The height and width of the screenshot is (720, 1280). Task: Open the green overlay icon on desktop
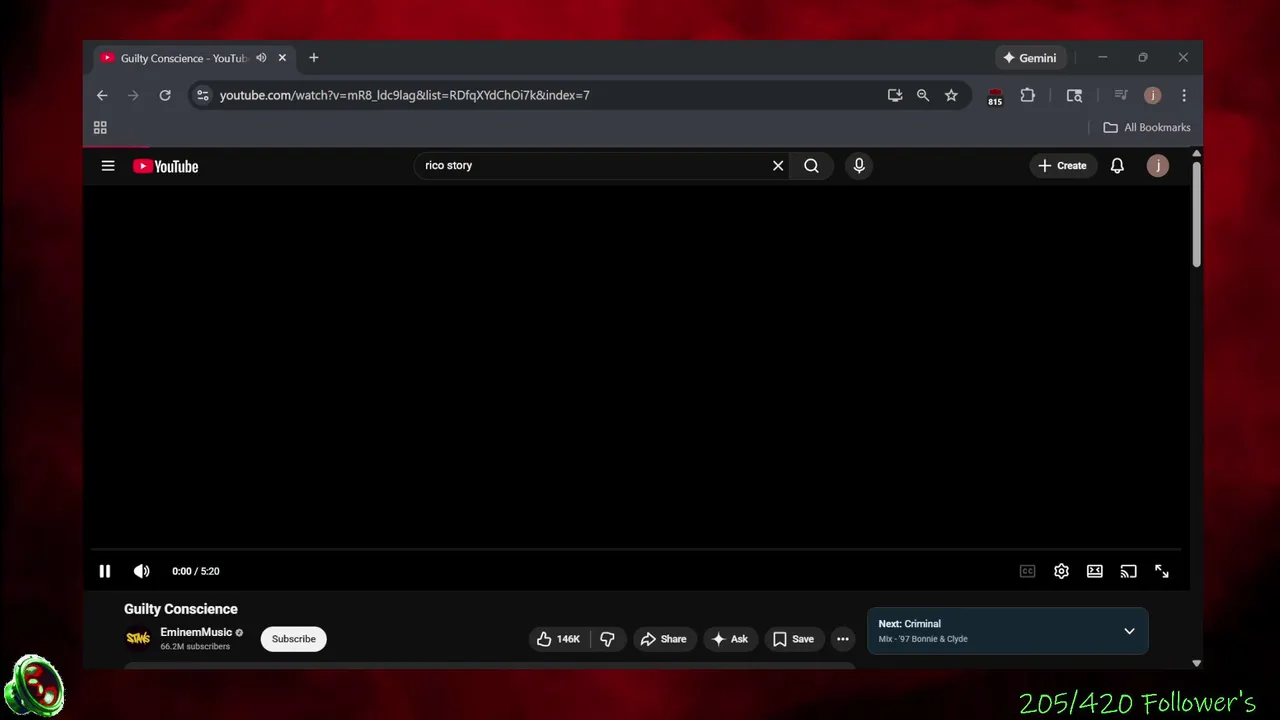pos(35,687)
